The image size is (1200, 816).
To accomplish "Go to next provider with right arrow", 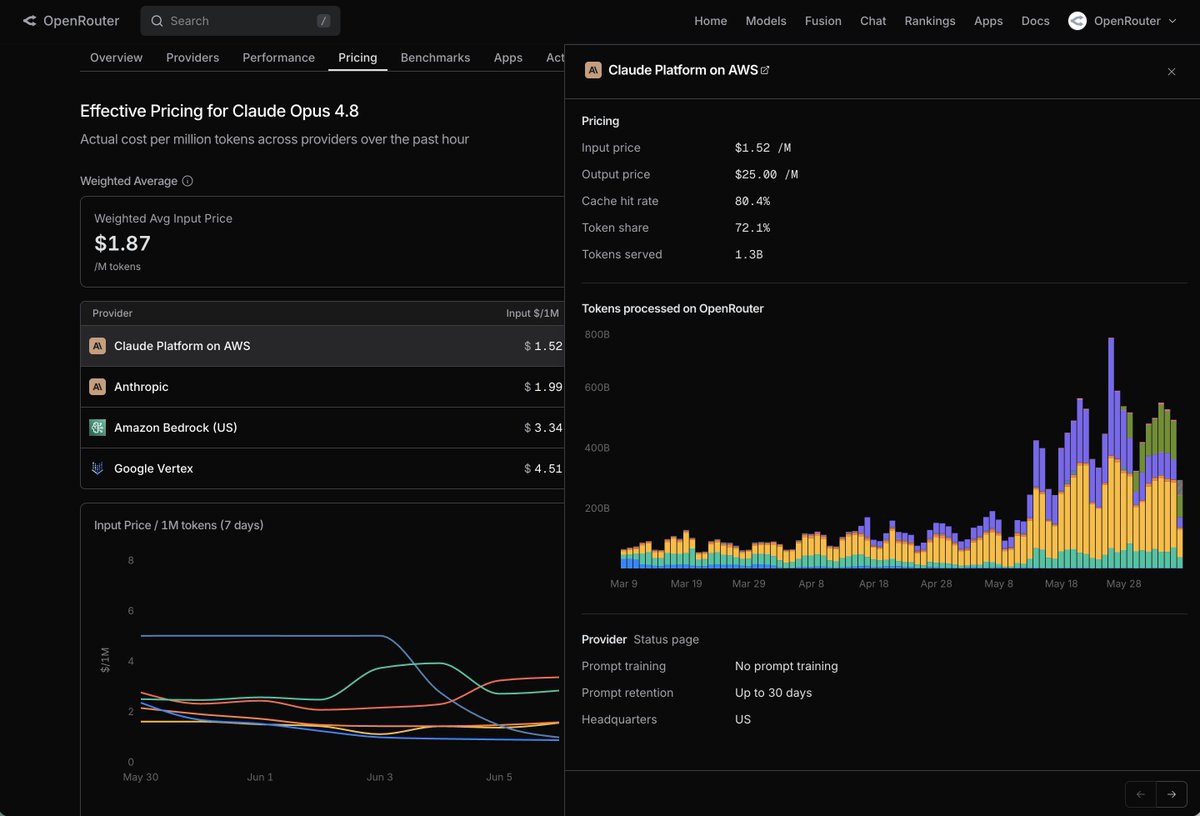I will (x=1171, y=794).
